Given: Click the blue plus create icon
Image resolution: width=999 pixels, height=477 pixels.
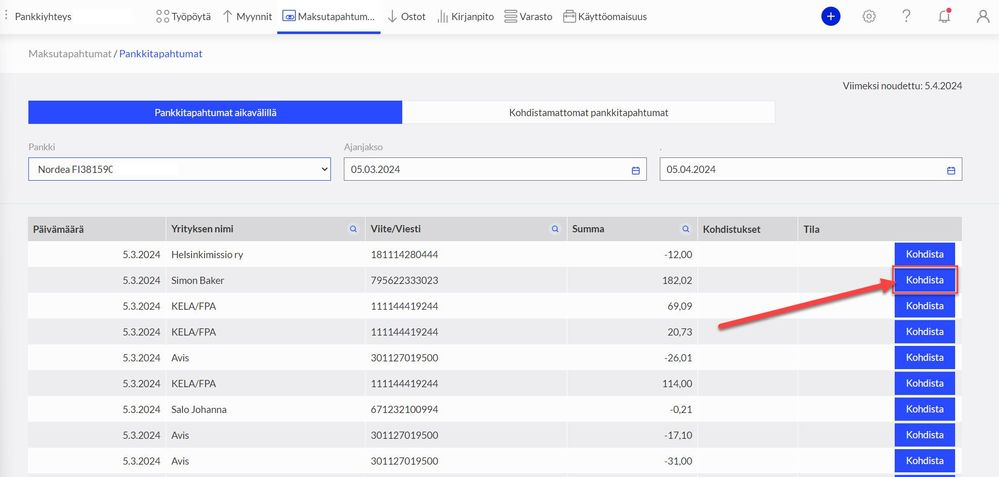Looking at the screenshot, I should [831, 17].
